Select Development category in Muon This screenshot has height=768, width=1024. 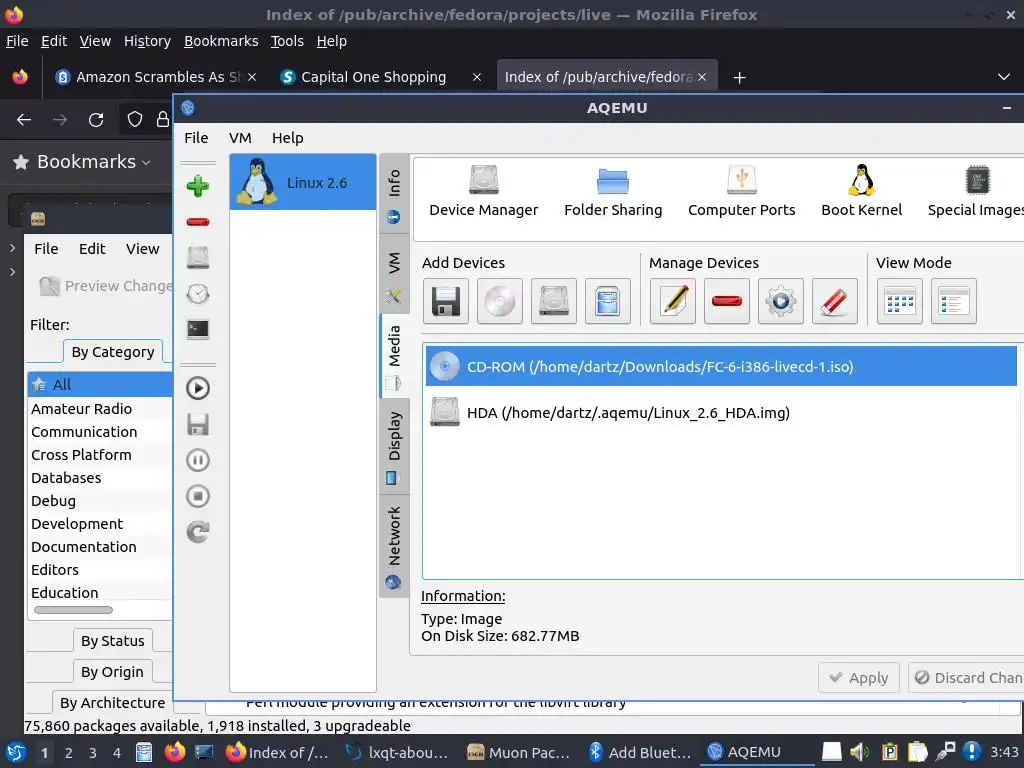point(77,524)
